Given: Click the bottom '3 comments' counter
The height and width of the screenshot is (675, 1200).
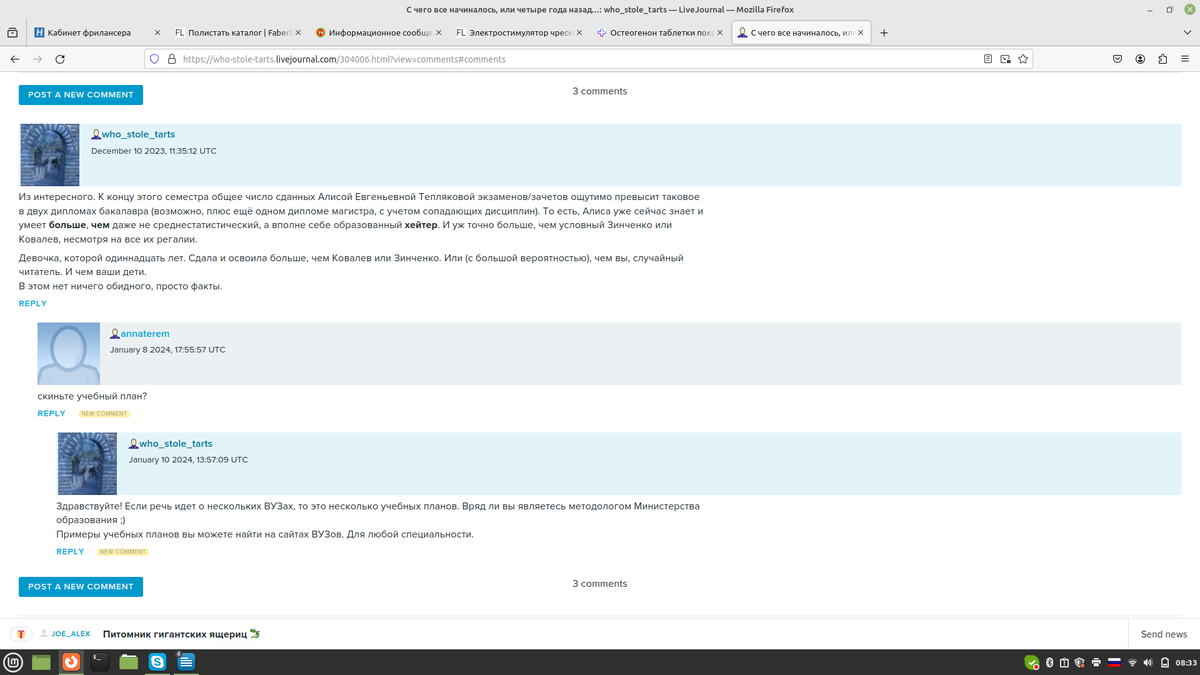Looking at the screenshot, I should [x=600, y=584].
